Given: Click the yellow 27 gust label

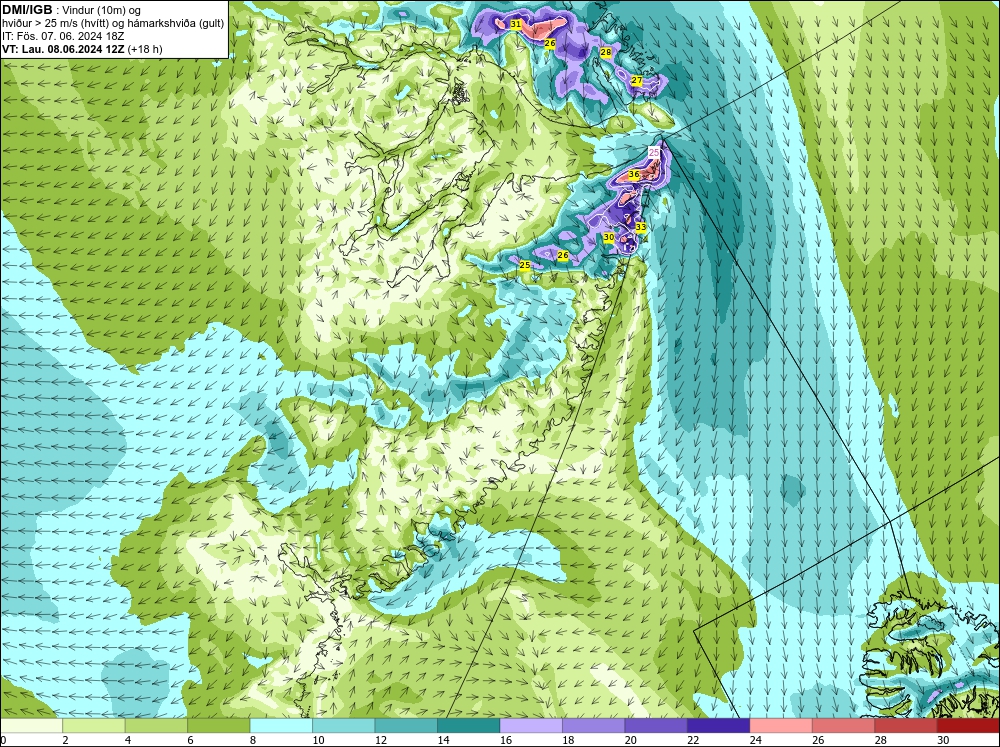Looking at the screenshot, I should coord(636,80).
